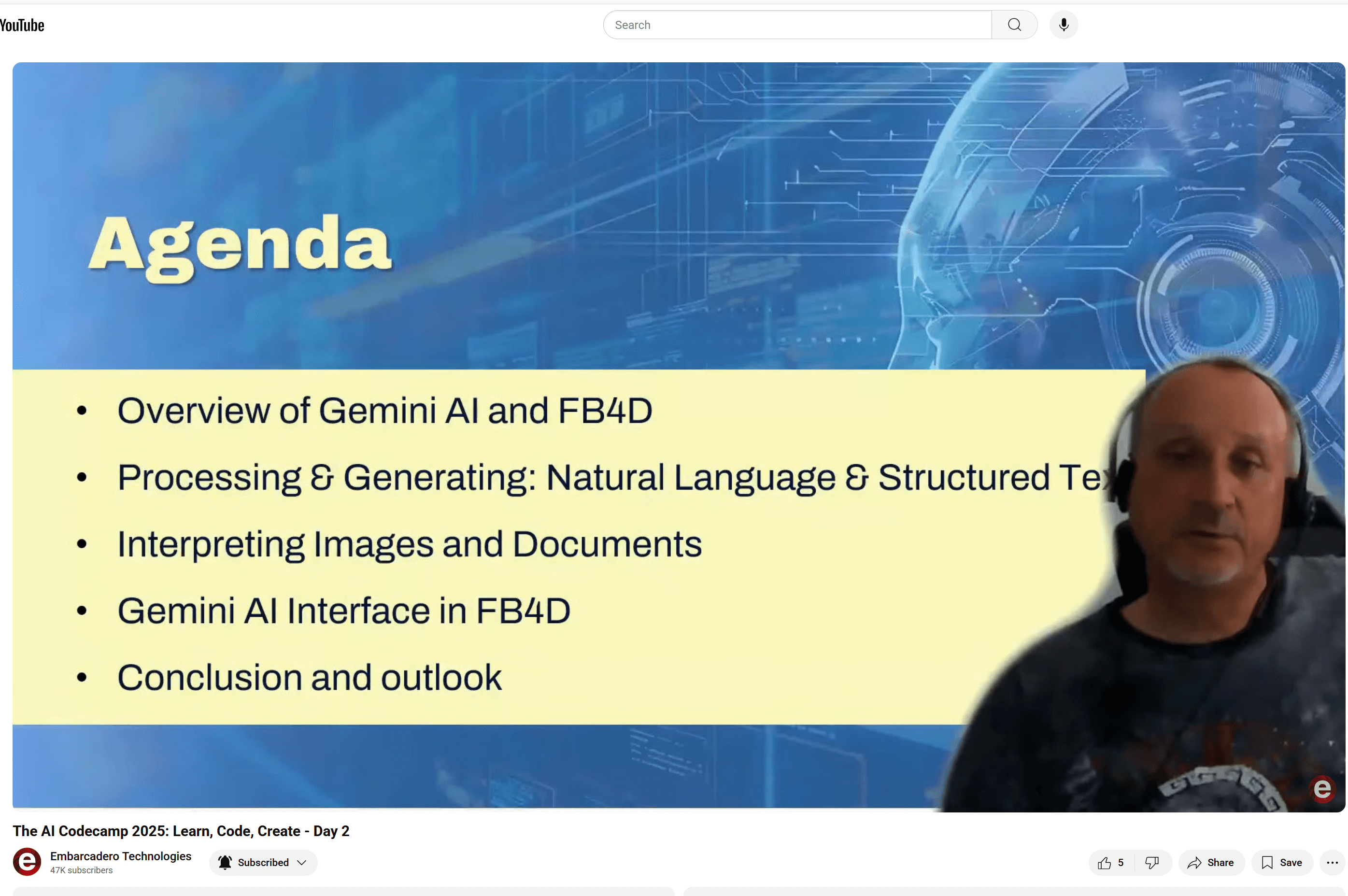Screen dimensions: 1348x896
Task: Click the Embarcadero watermark logo in video
Action: 1322,789
